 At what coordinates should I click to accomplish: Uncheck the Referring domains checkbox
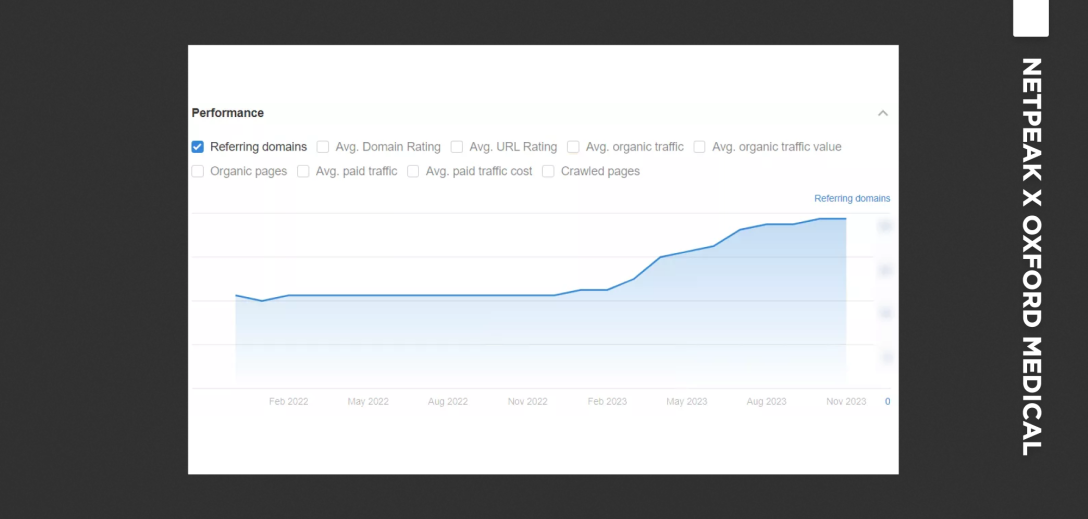tap(198, 147)
